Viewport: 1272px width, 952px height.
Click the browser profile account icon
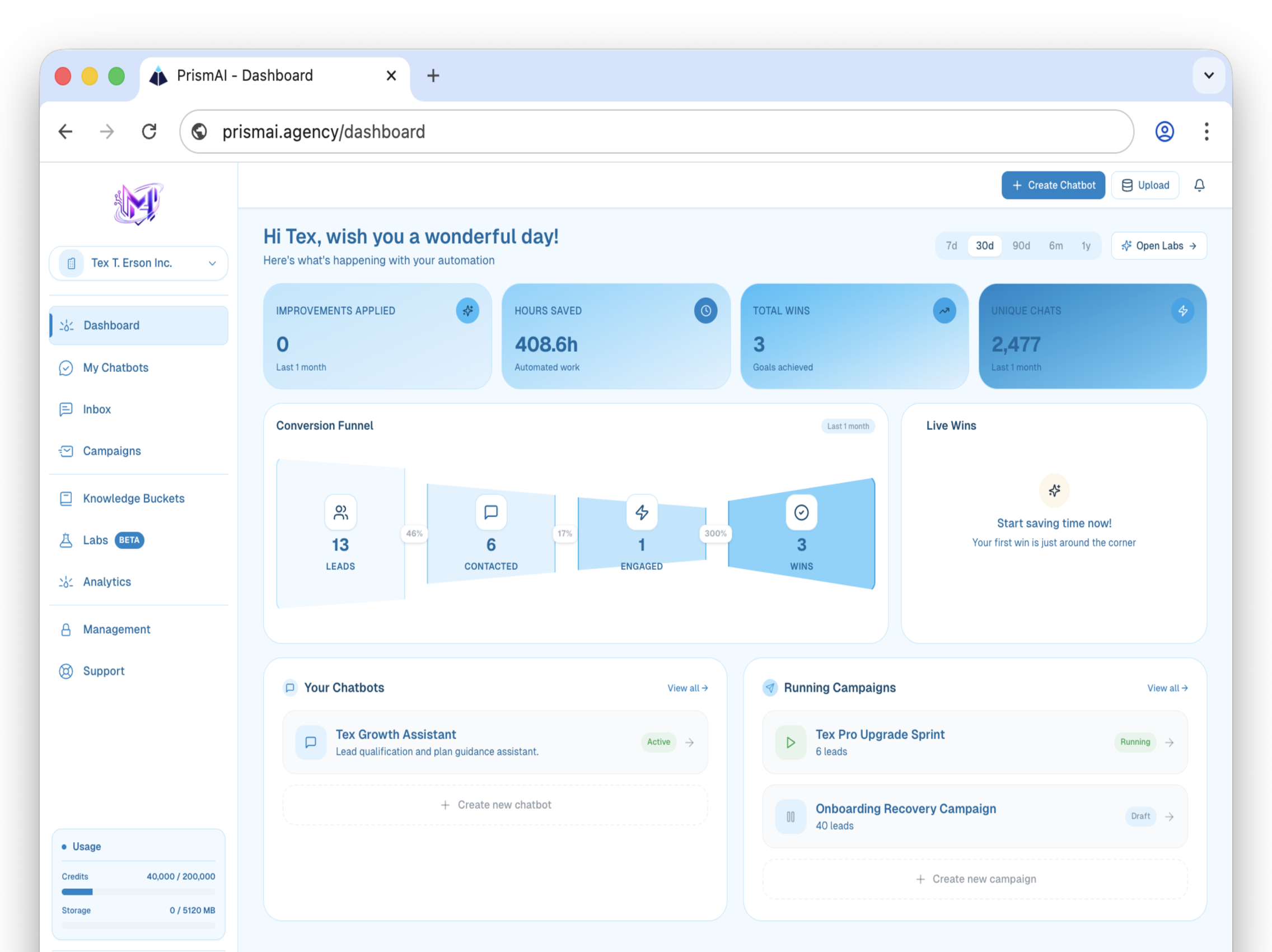coord(1164,132)
